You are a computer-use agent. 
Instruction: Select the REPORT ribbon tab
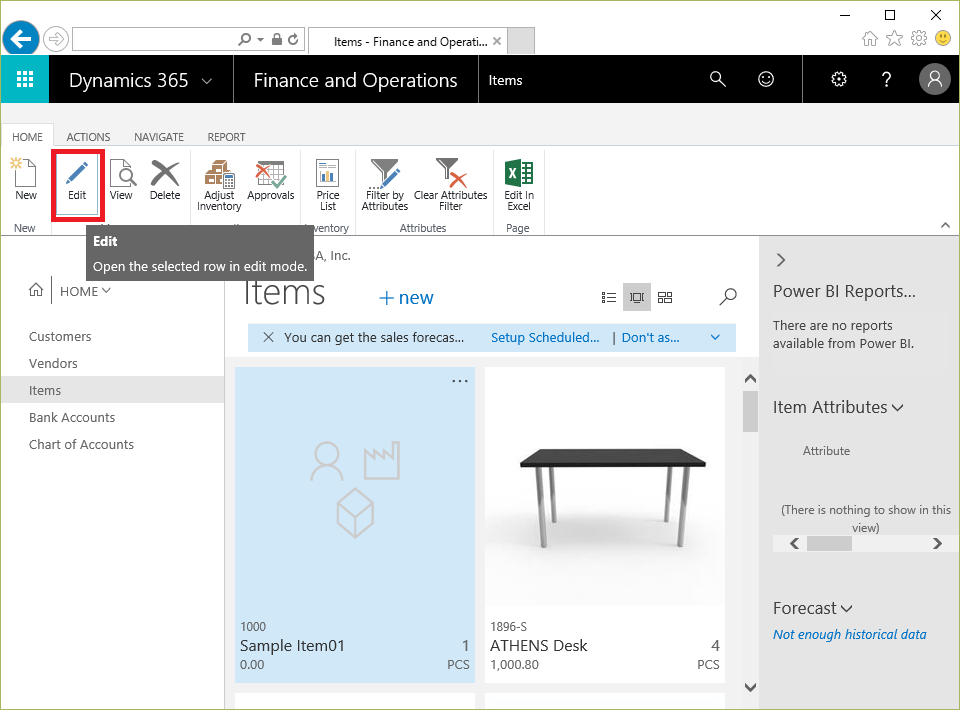pyautogui.click(x=226, y=137)
